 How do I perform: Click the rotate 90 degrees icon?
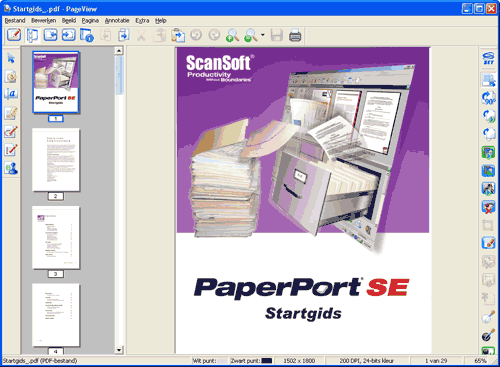coord(488,98)
